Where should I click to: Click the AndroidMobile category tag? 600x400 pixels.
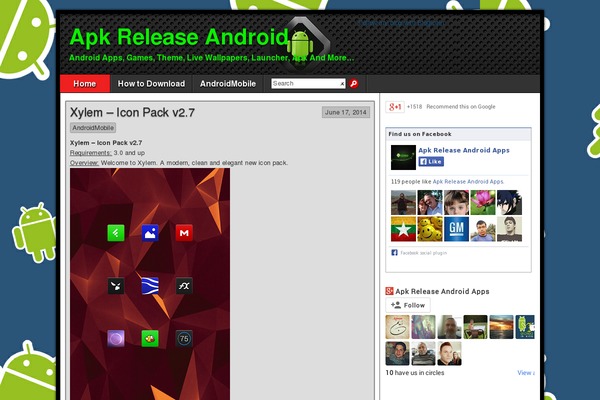[93, 128]
